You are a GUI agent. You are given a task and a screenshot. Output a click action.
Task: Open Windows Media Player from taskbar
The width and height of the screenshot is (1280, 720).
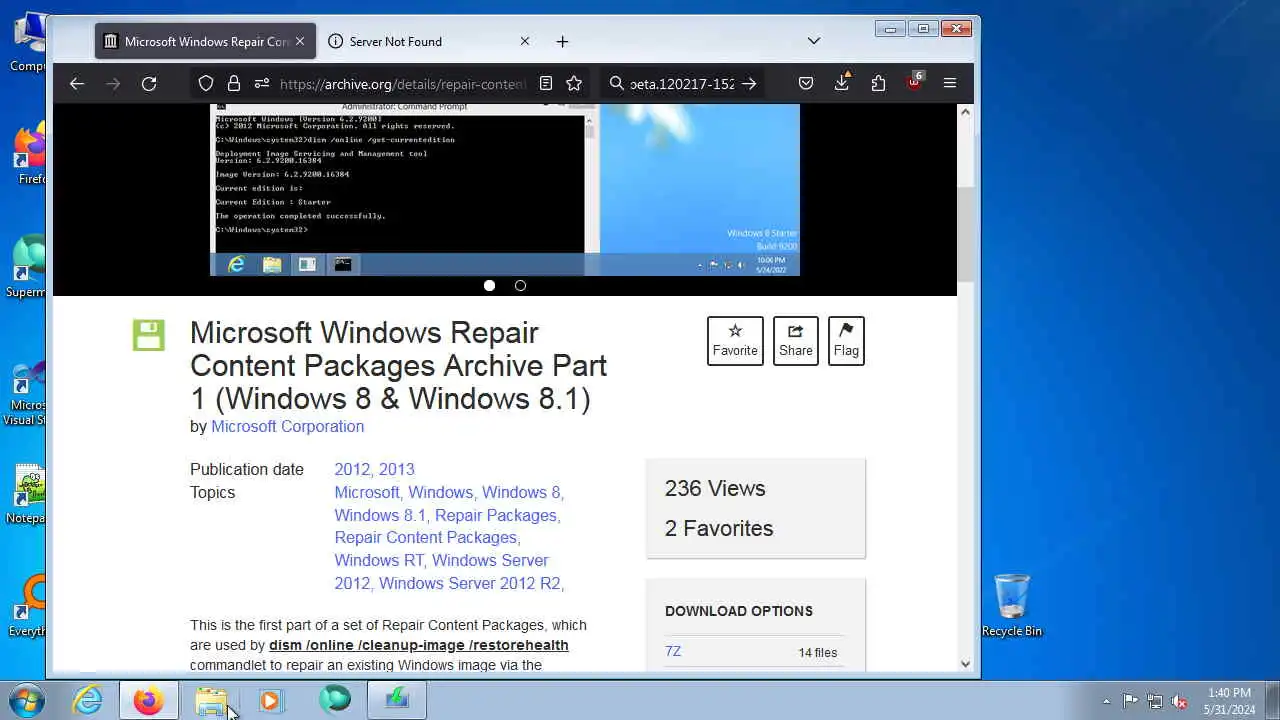point(271,700)
